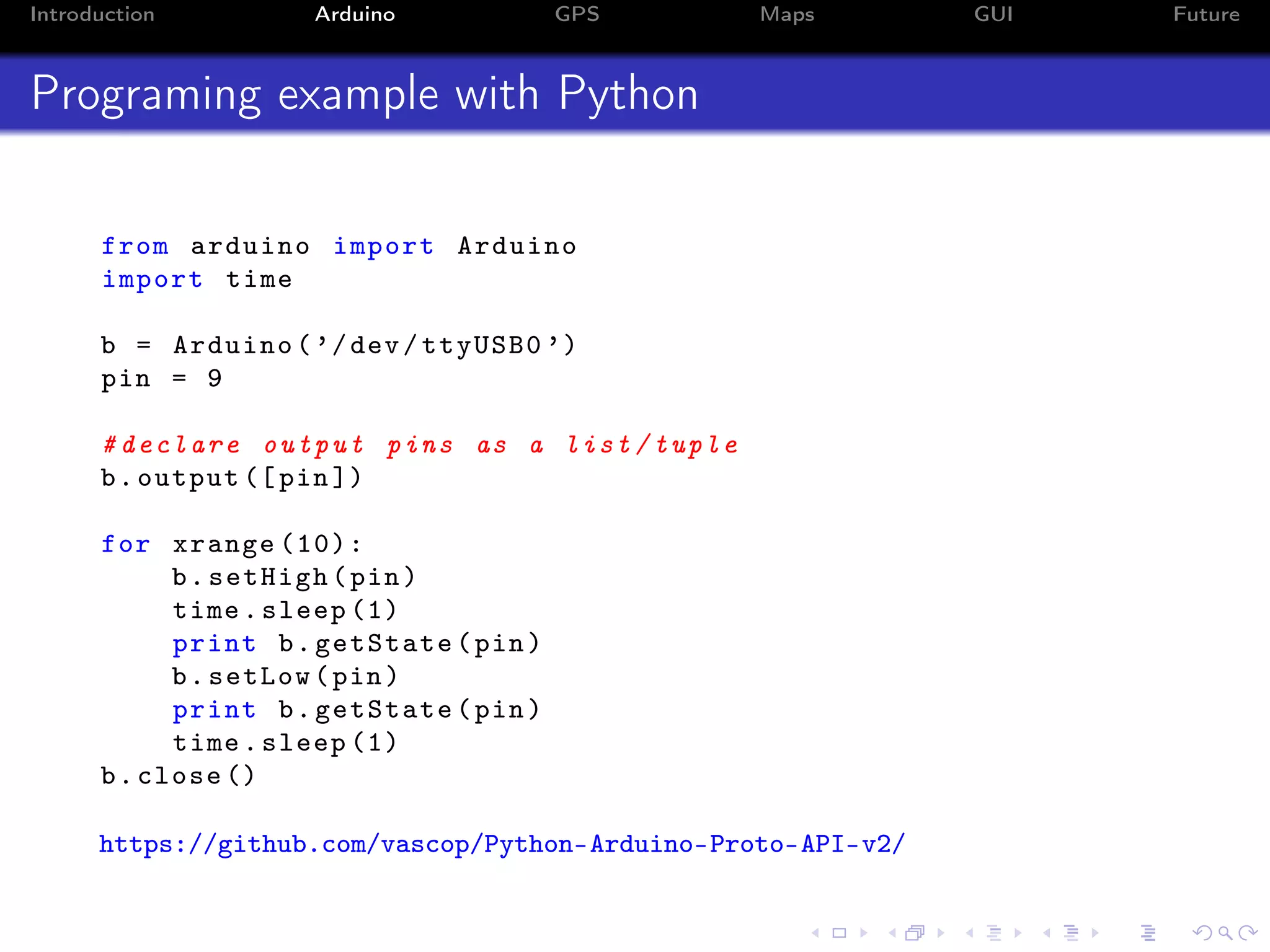Navigate to the Future section

click(x=1206, y=14)
